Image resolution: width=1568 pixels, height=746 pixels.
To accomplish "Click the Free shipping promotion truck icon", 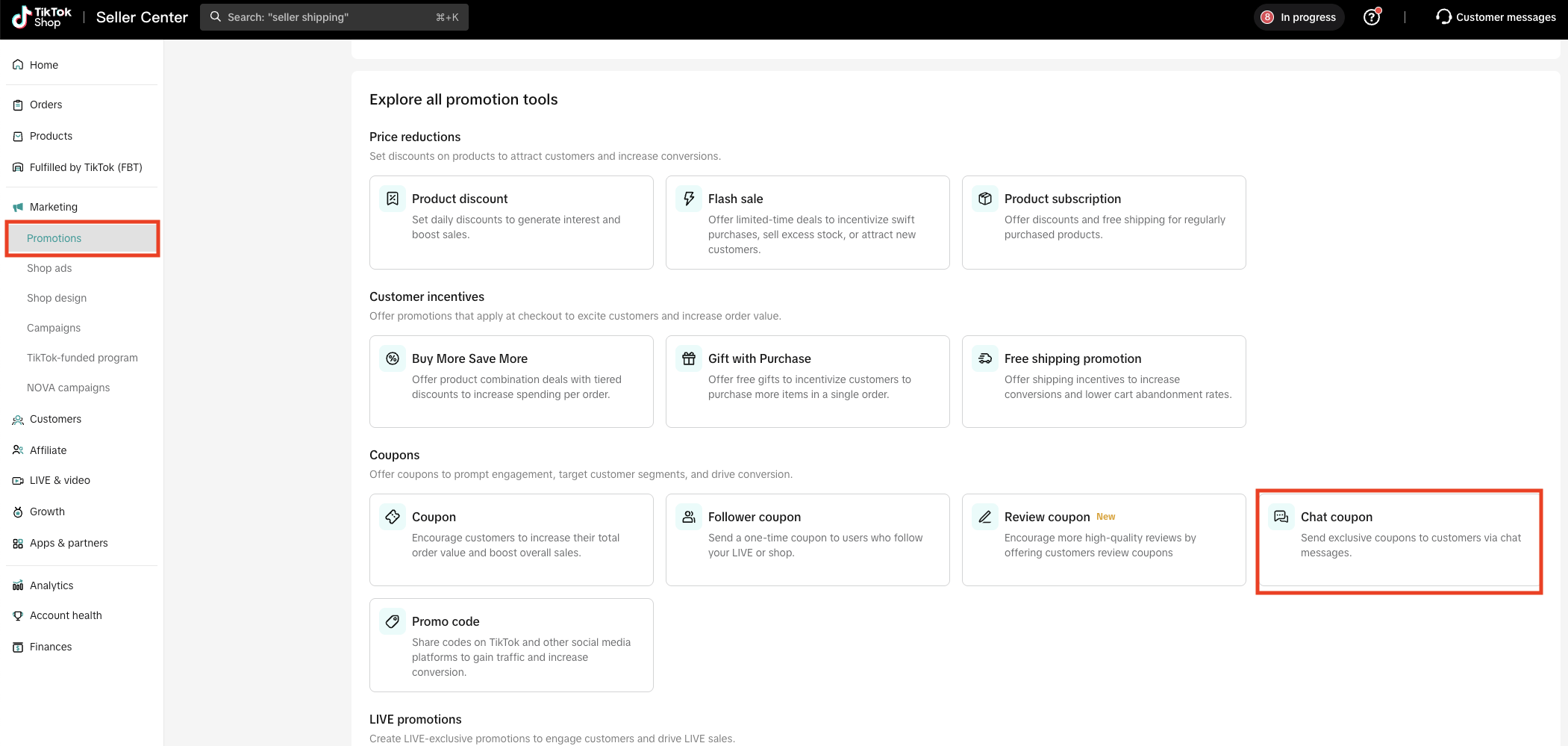I will [x=984, y=358].
